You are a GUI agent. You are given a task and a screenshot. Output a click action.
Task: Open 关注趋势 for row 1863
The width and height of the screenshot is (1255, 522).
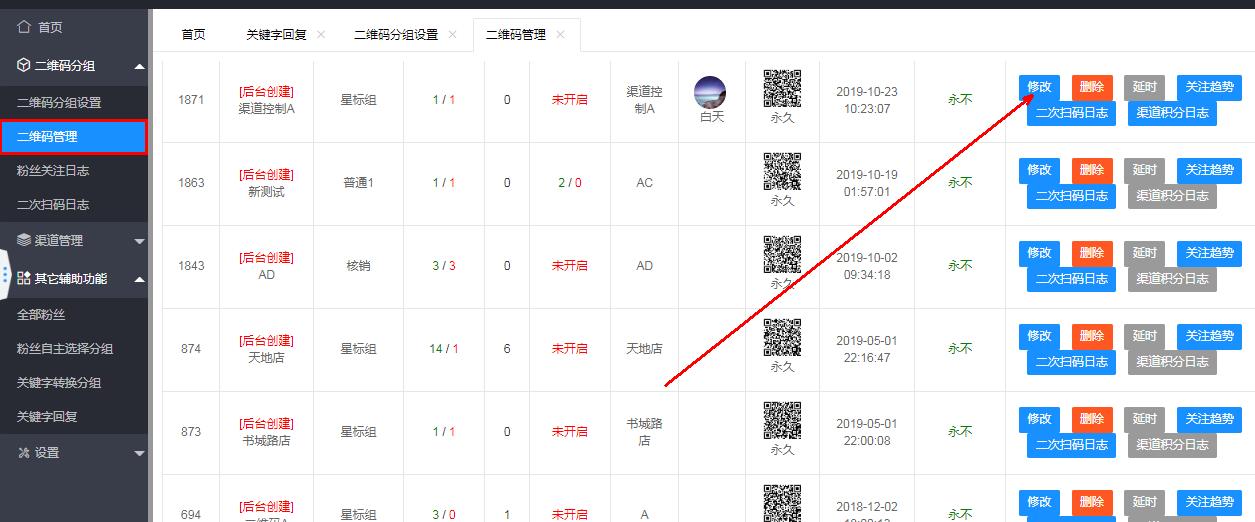[1210, 170]
